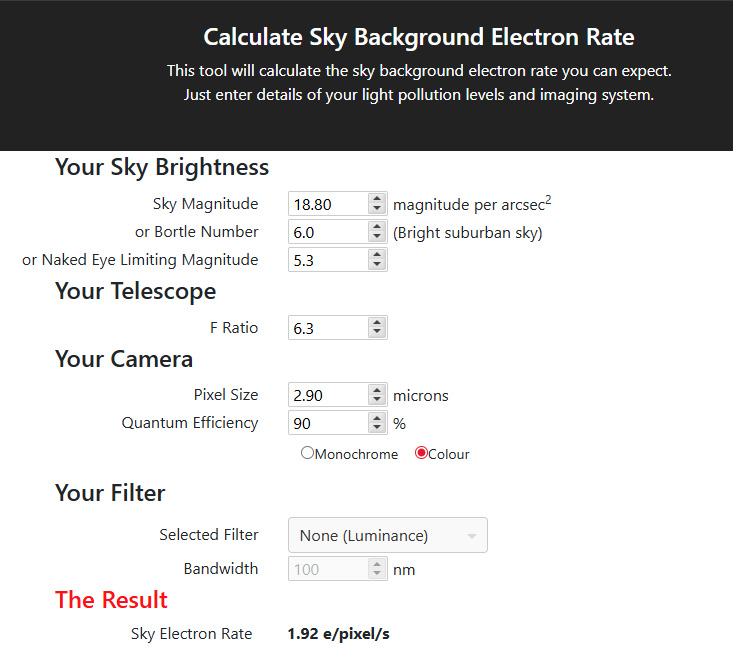Select the Colour camera option

click(x=421, y=453)
